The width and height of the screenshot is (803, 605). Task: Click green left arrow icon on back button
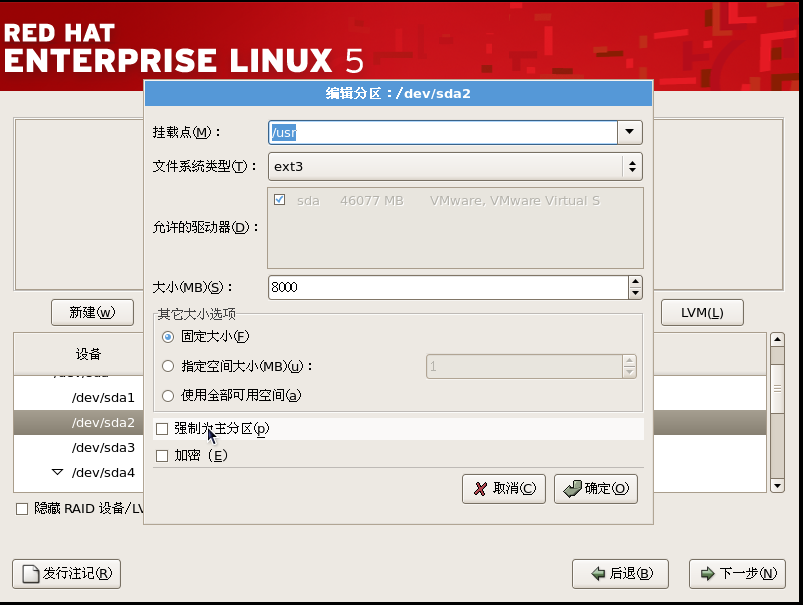pyautogui.click(x=598, y=574)
